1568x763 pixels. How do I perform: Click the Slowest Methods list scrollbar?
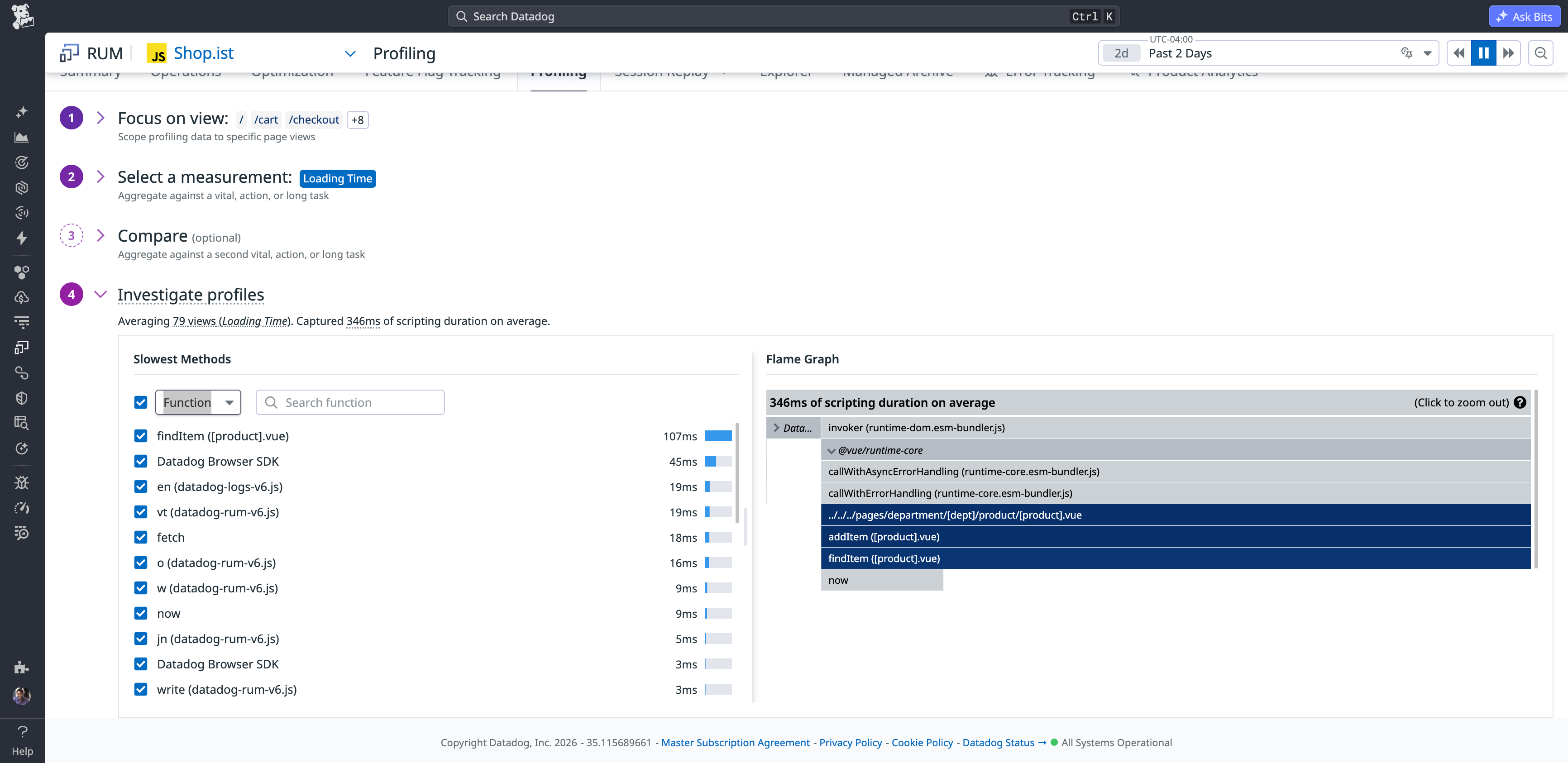tap(737, 473)
